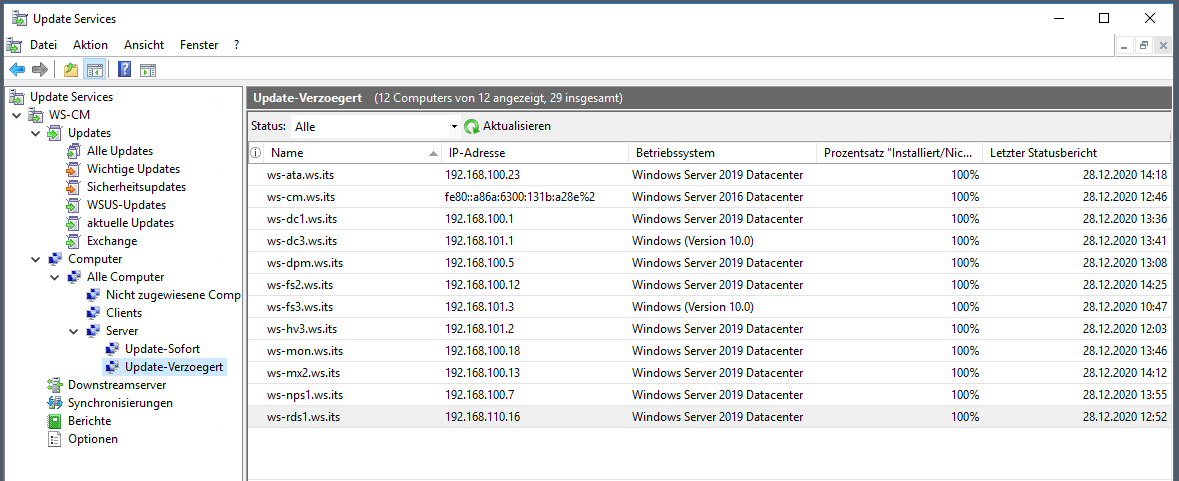Click the aktuelle Updates icon
Image resolution: width=1179 pixels, height=481 pixels.
point(73,223)
